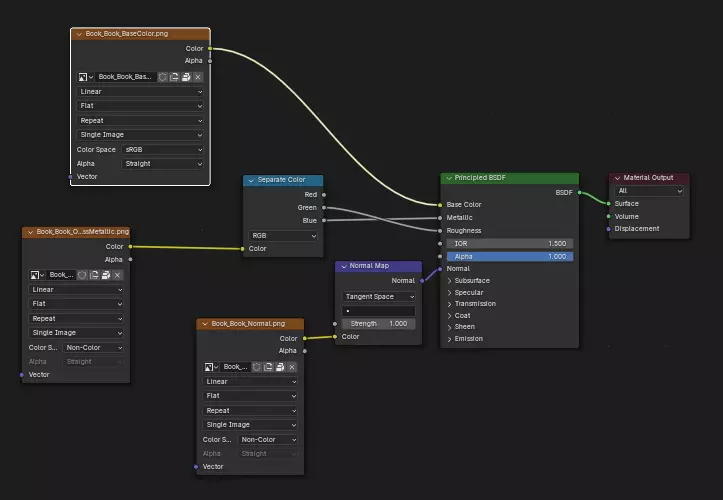The width and height of the screenshot is (723, 500).
Task: Browse image icon in BaseColor node
Action: pyautogui.click(x=85, y=77)
